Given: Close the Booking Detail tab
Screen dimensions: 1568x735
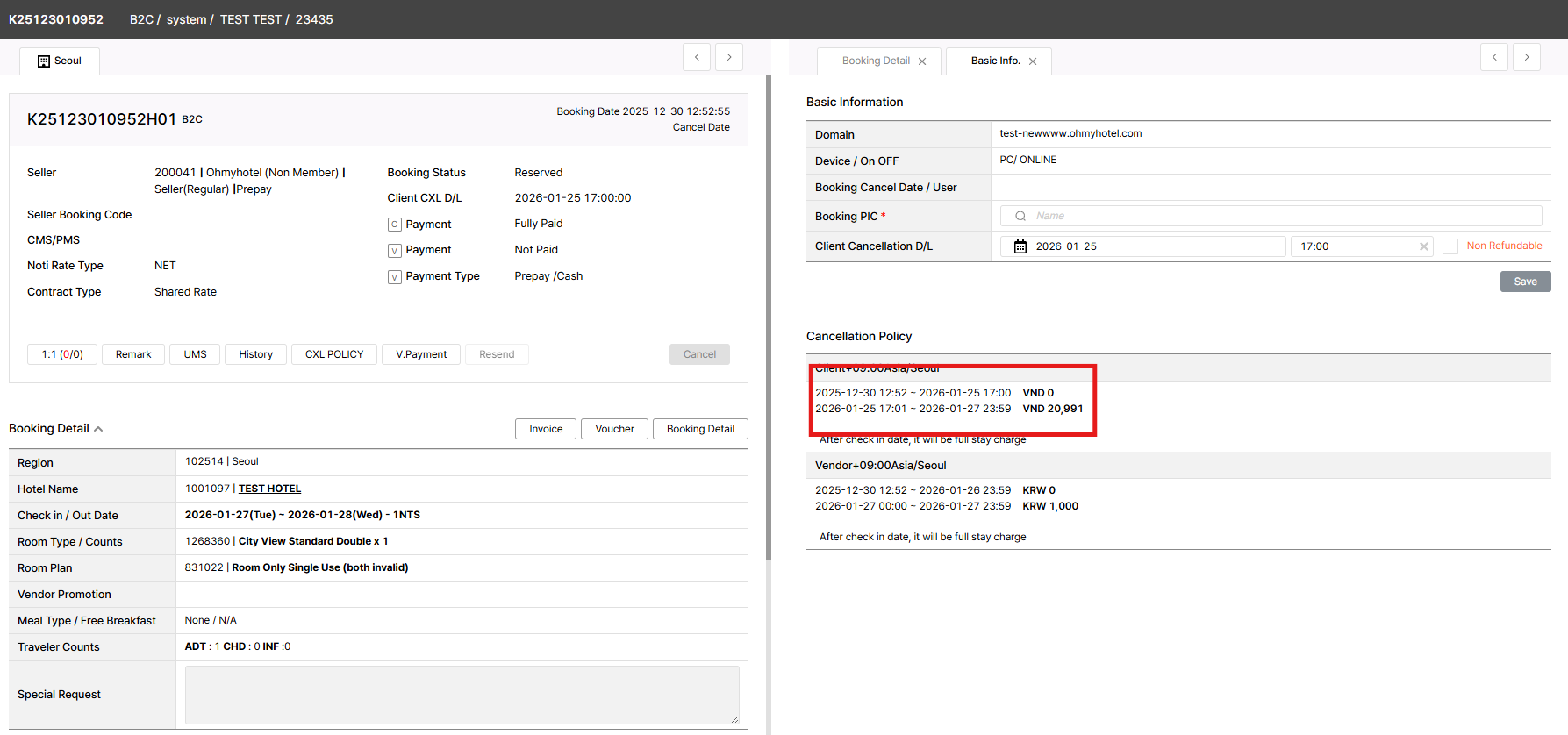Looking at the screenshot, I should tap(922, 61).
